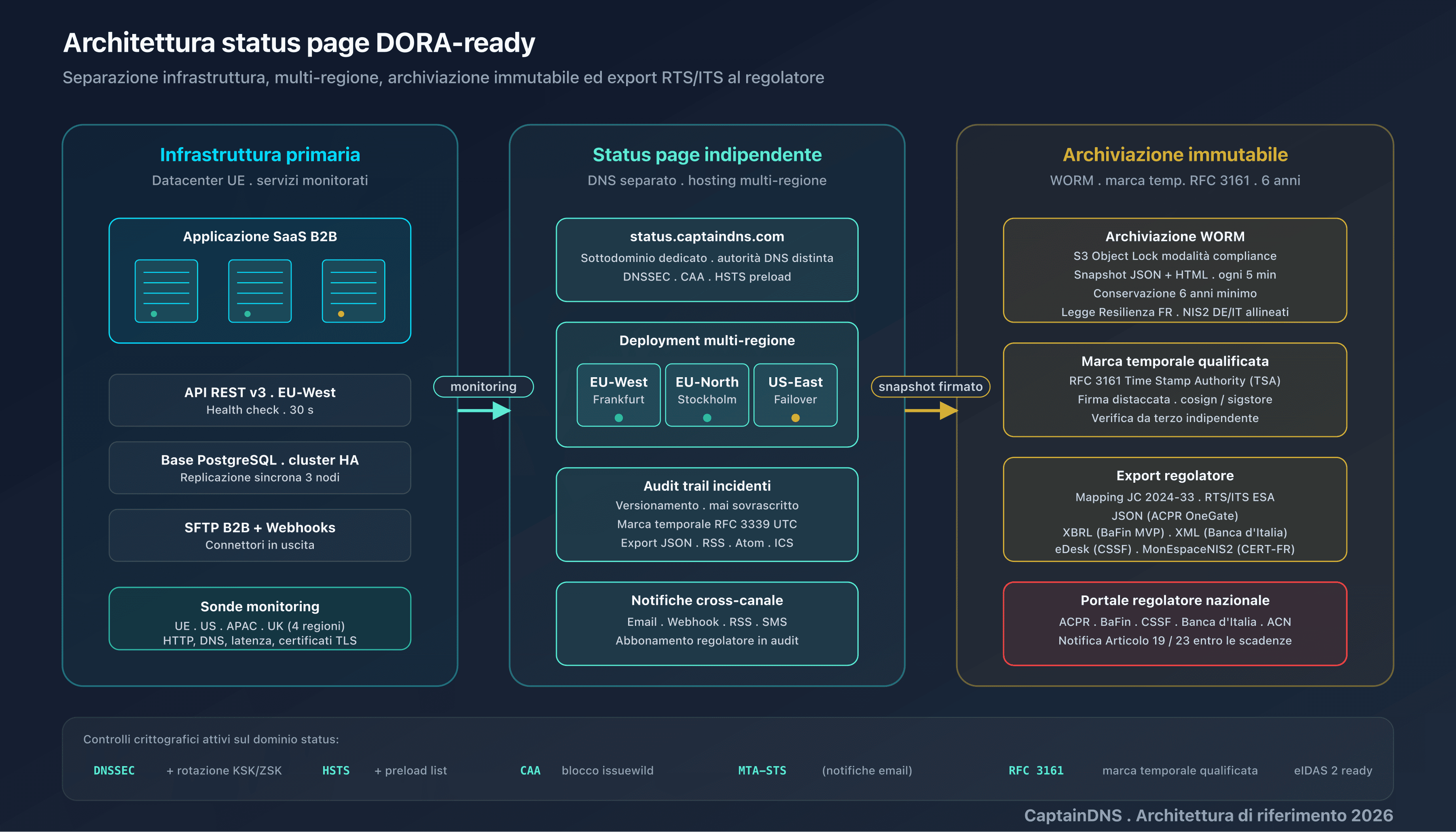Click 'Health check . 30 s' text
1456x832 pixels.
pyautogui.click(x=260, y=410)
